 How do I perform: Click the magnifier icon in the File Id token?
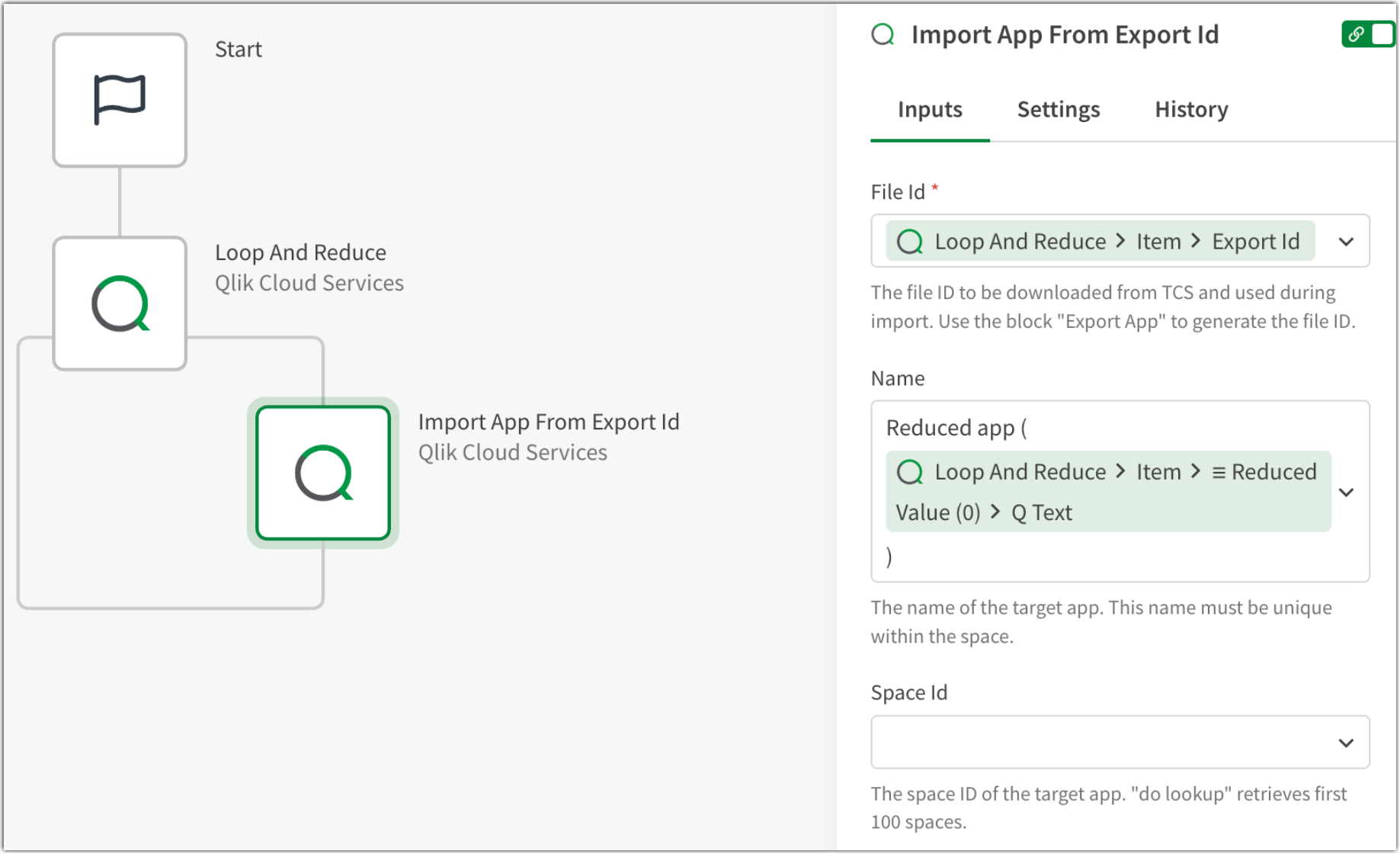(x=910, y=241)
